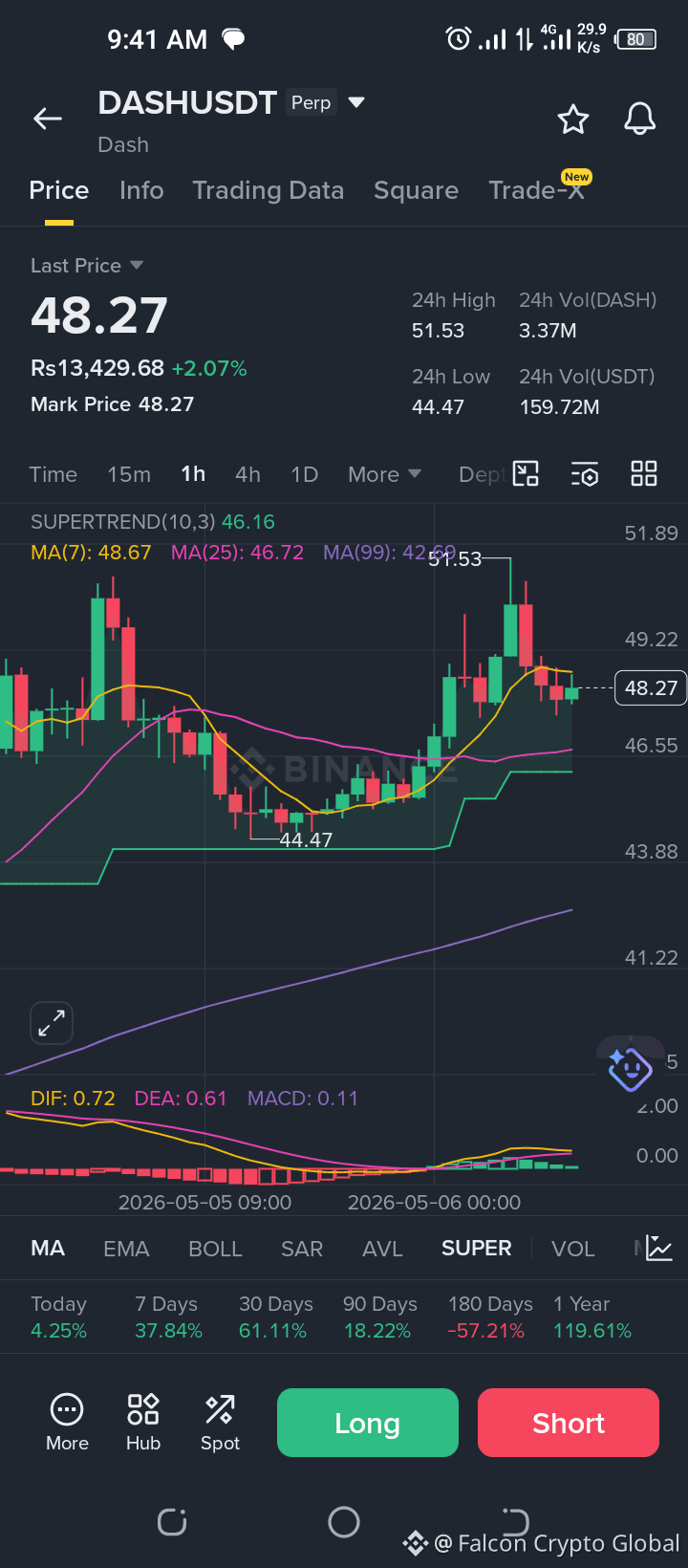Tap the MA(25): 46.72 label
The width and height of the screenshot is (688, 1568).
(x=237, y=553)
